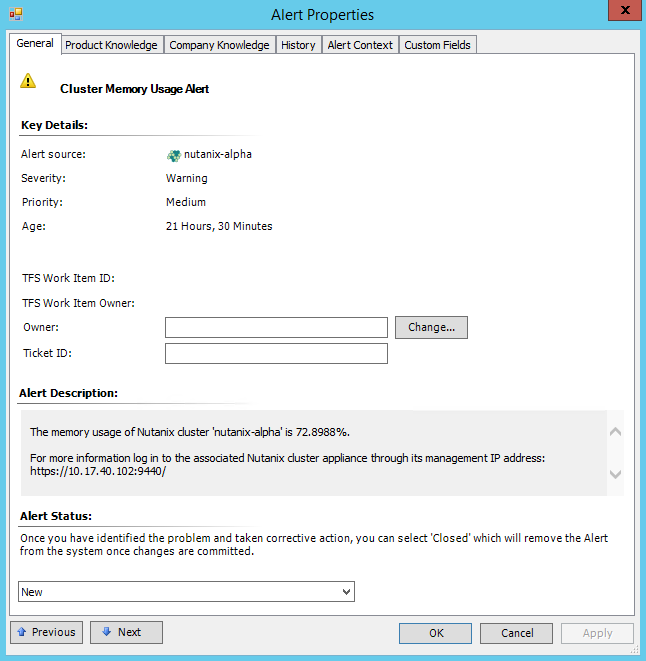Select the General tab
The width and height of the screenshot is (646, 661).
pyautogui.click(x=35, y=43)
